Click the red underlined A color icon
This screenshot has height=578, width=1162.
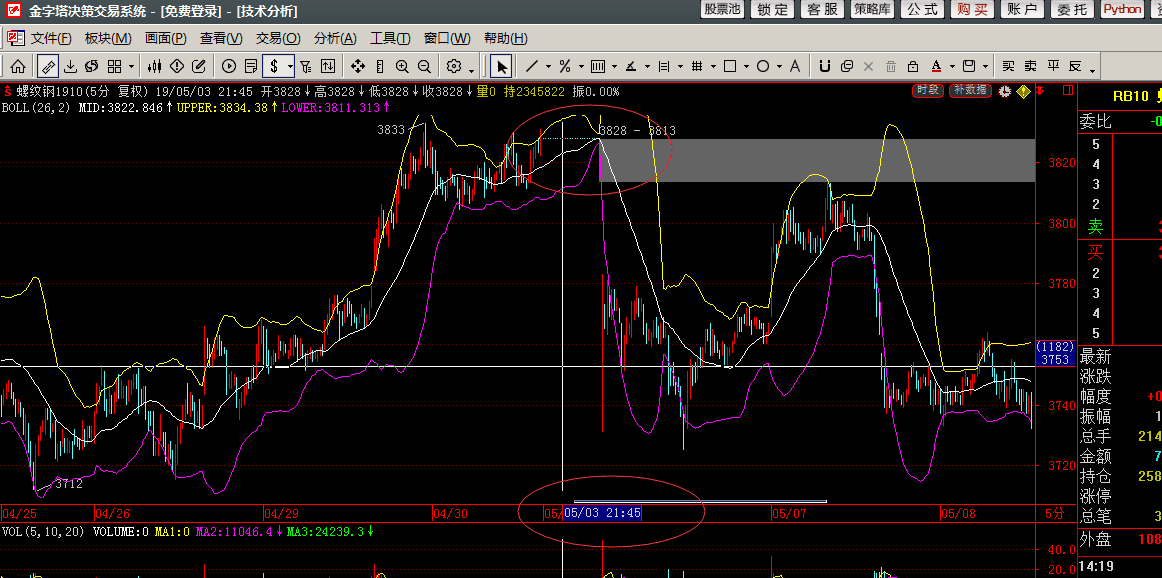(x=936, y=67)
